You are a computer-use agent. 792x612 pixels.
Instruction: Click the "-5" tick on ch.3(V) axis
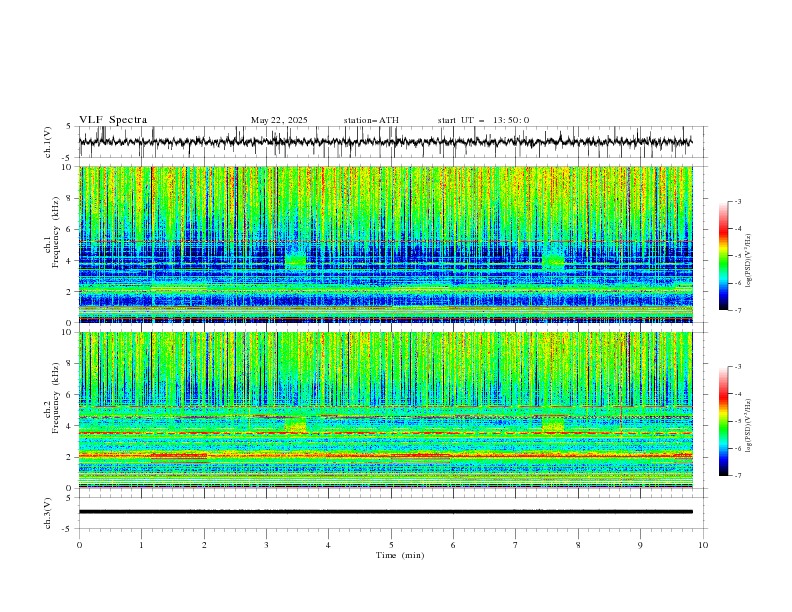pos(68,529)
